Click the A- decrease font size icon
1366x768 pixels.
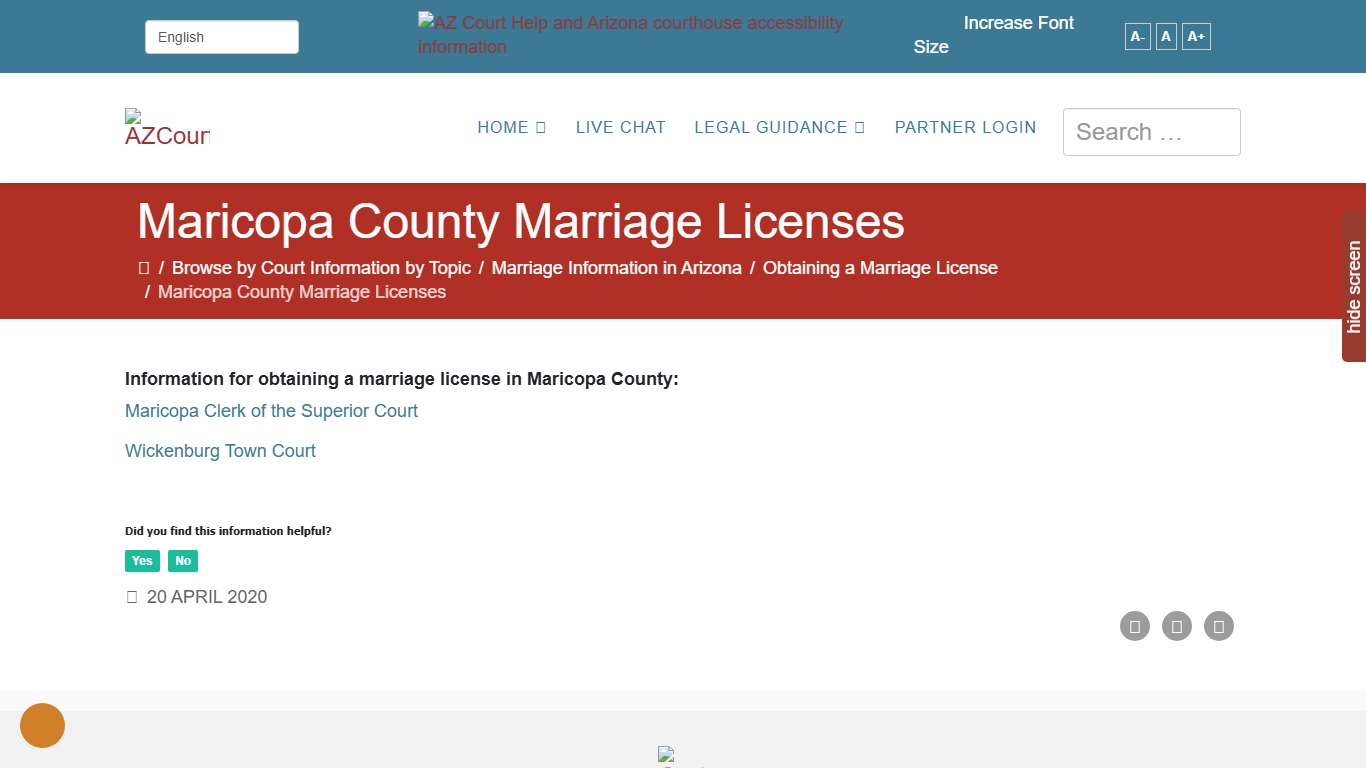pos(1137,36)
